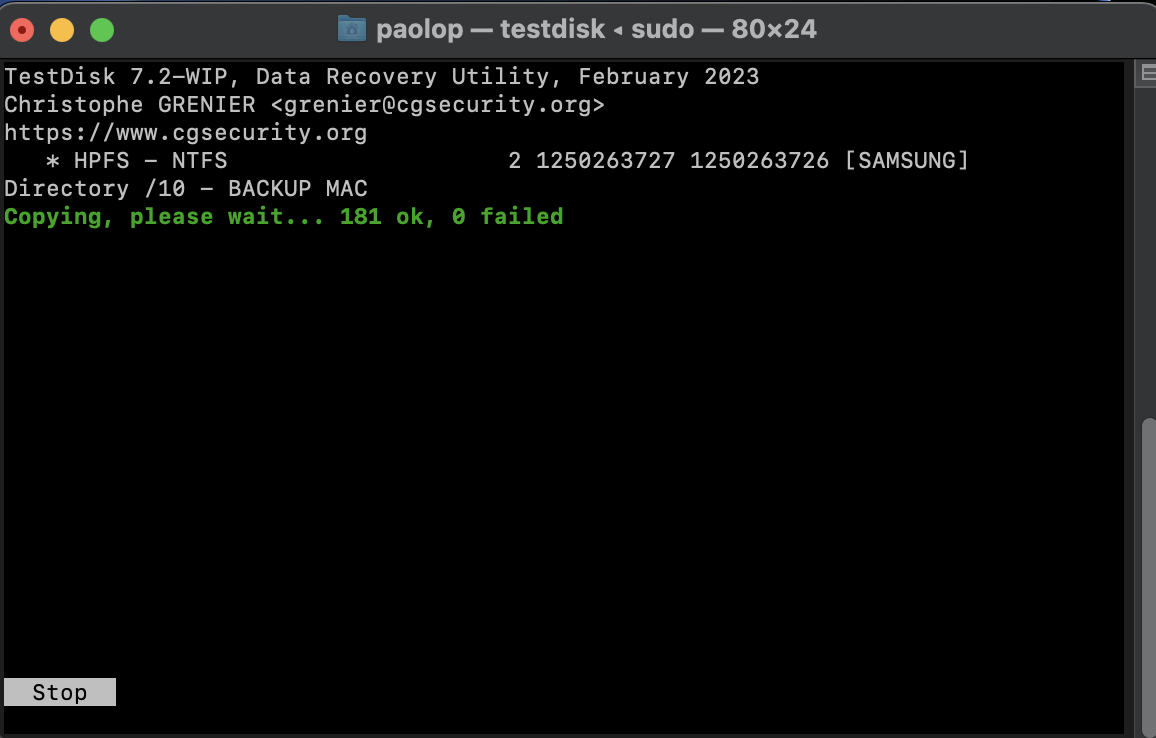Click the window title text 'paolop — testdisk'
The image size is (1156, 738).
(490, 29)
